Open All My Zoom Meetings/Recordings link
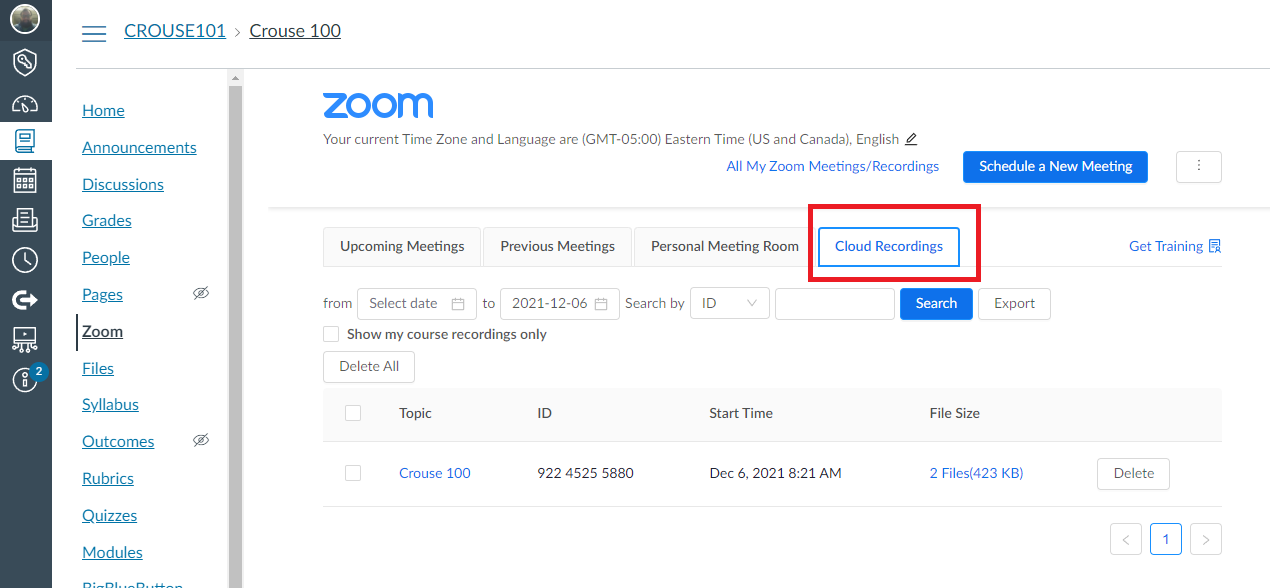Screen dimensions: 1270x588 832,166
